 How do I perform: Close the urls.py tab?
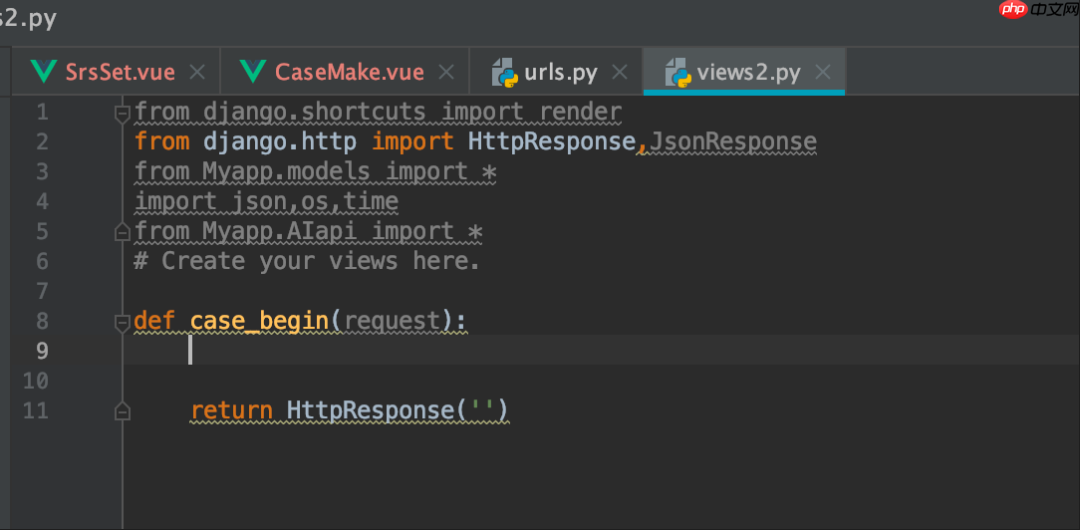click(620, 72)
